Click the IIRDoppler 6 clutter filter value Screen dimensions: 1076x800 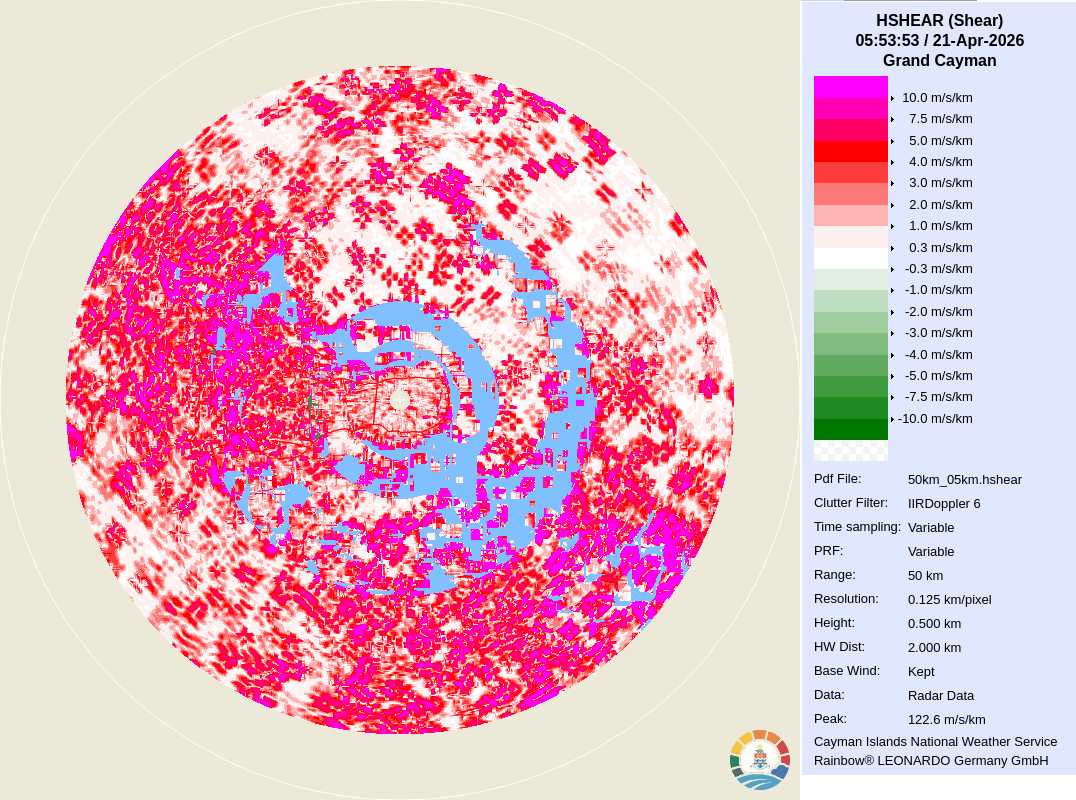point(944,504)
